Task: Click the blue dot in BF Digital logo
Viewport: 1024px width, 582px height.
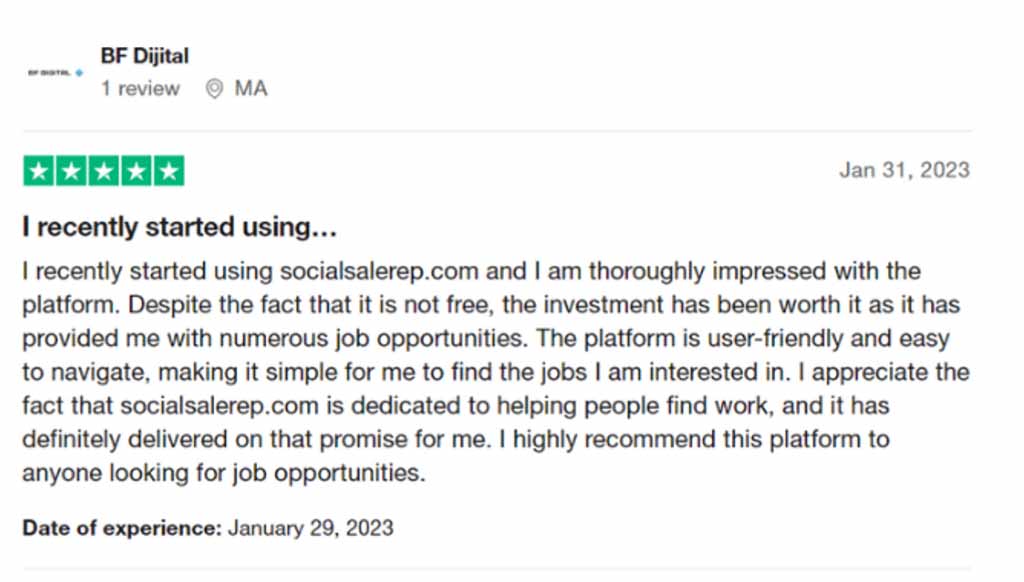Action: point(79,73)
